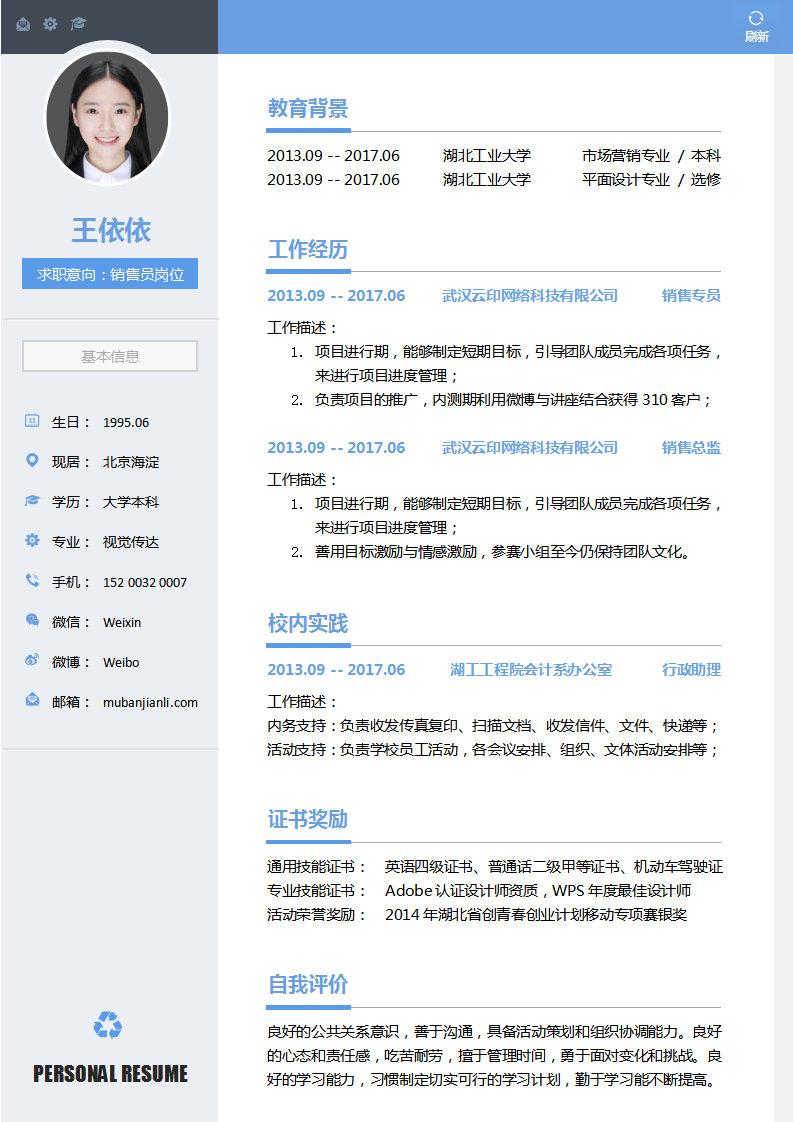Image resolution: width=793 pixels, height=1122 pixels.
Task: Click the envelope icon in top bar
Action: click(x=23, y=24)
